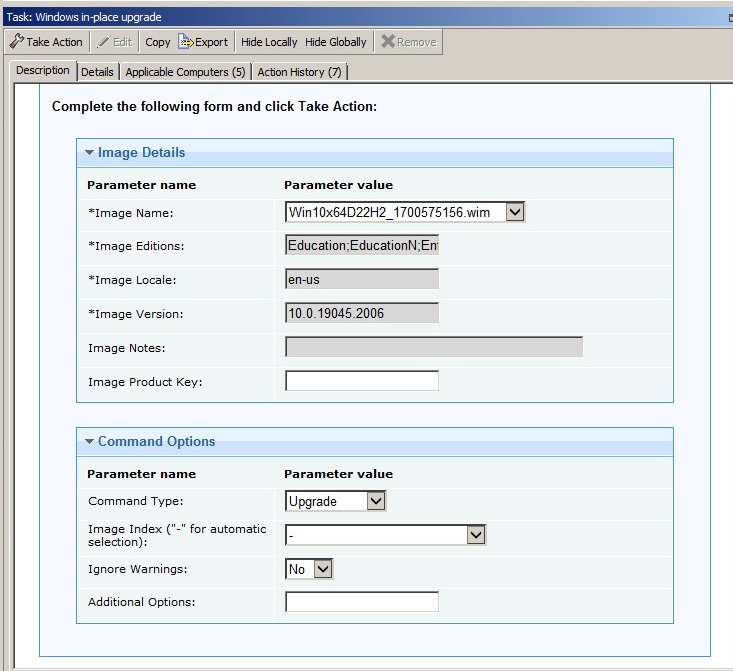This screenshot has height=671, width=733.
Task: Open the Ignore Warnings dropdown
Action: (323, 569)
